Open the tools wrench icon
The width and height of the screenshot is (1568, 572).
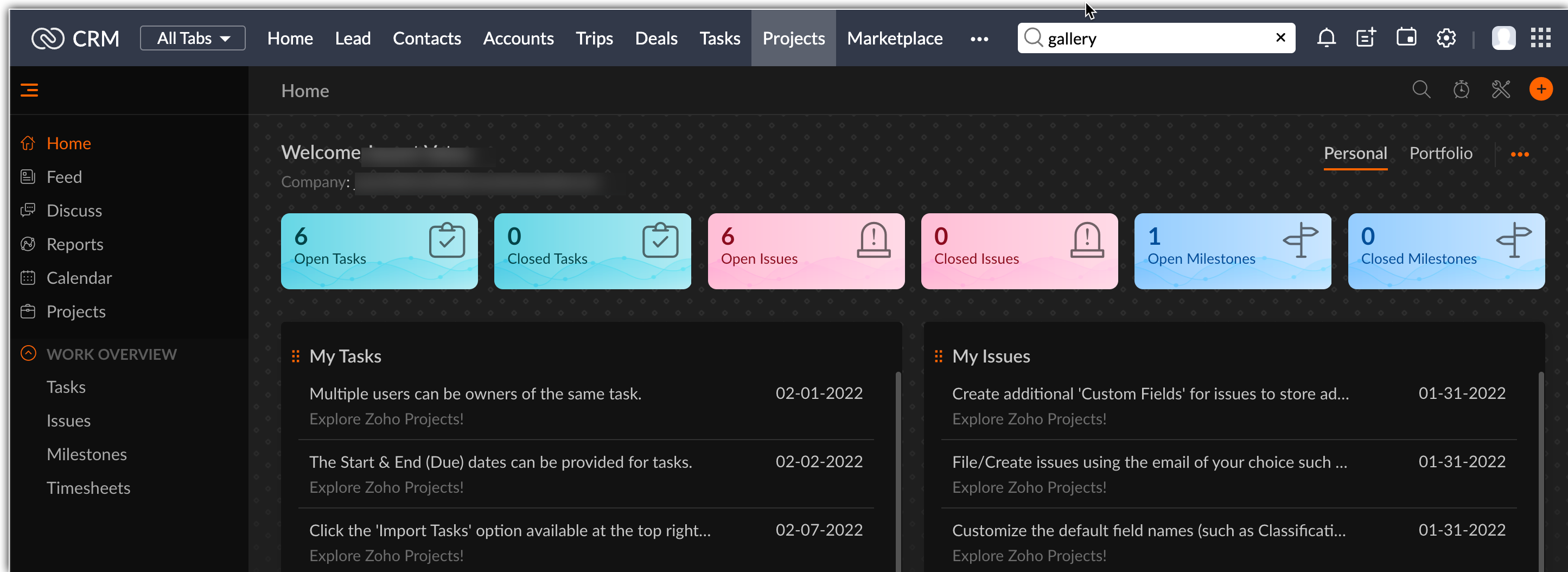point(1500,90)
